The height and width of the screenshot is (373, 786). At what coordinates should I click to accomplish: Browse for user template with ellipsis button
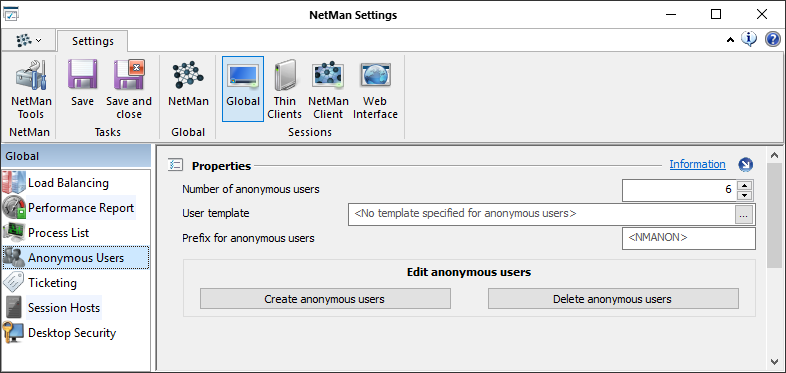(x=743, y=215)
